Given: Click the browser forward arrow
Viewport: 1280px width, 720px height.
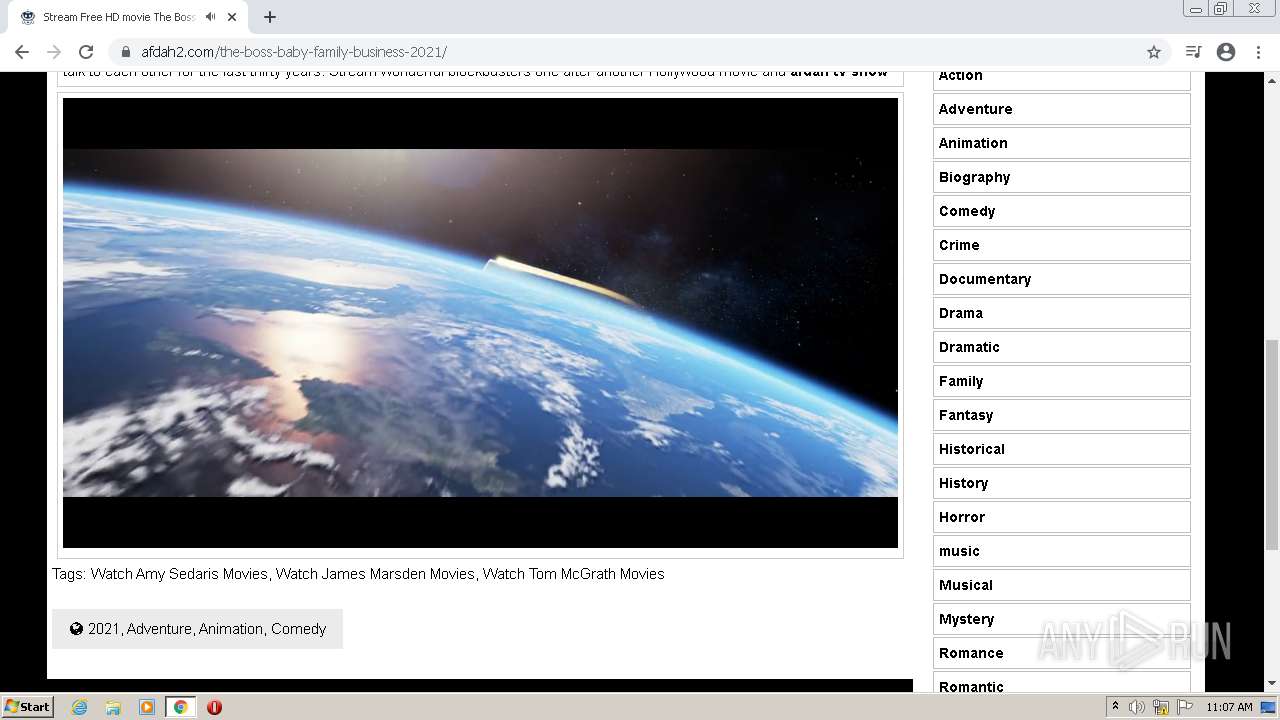Looking at the screenshot, I should [54, 52].
